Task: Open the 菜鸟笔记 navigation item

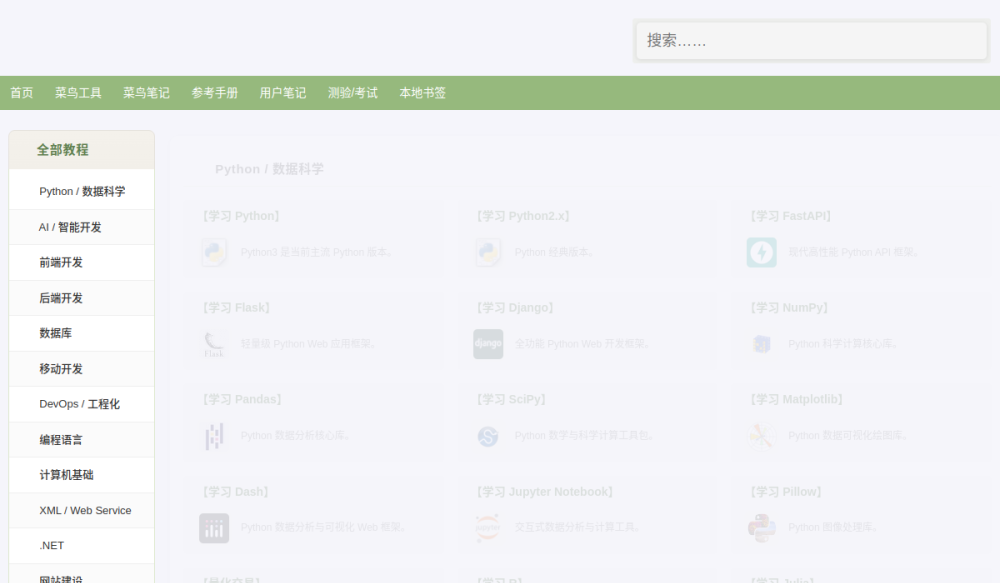Action: coord(146,93)
